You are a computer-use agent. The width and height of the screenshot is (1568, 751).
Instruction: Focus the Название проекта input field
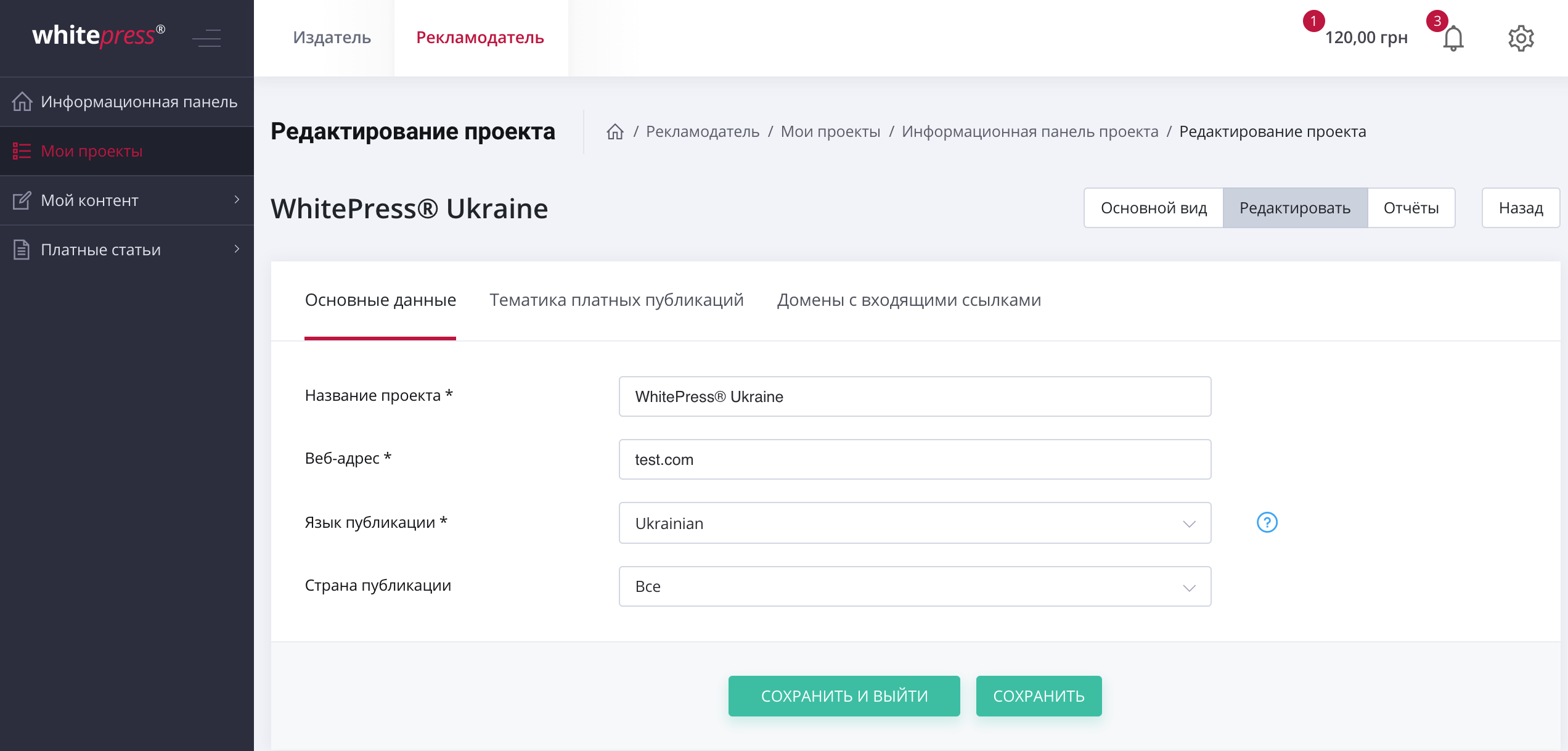pos(915,396)
